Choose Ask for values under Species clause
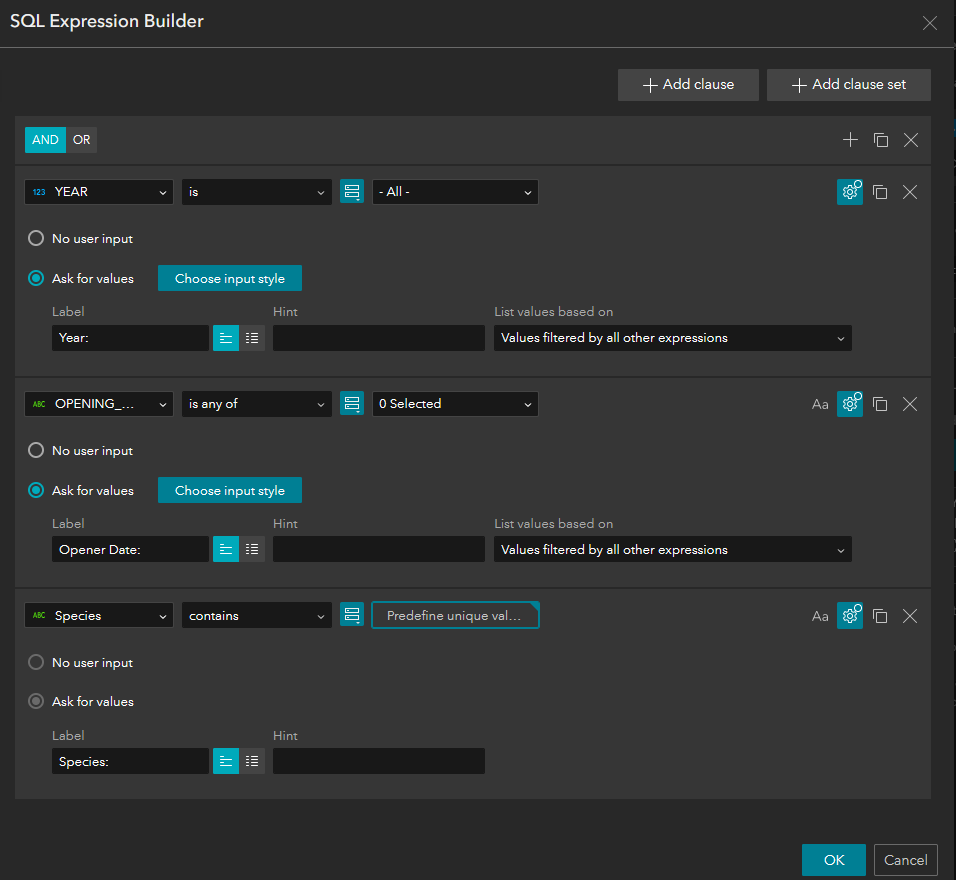 [x=36, y=702]
